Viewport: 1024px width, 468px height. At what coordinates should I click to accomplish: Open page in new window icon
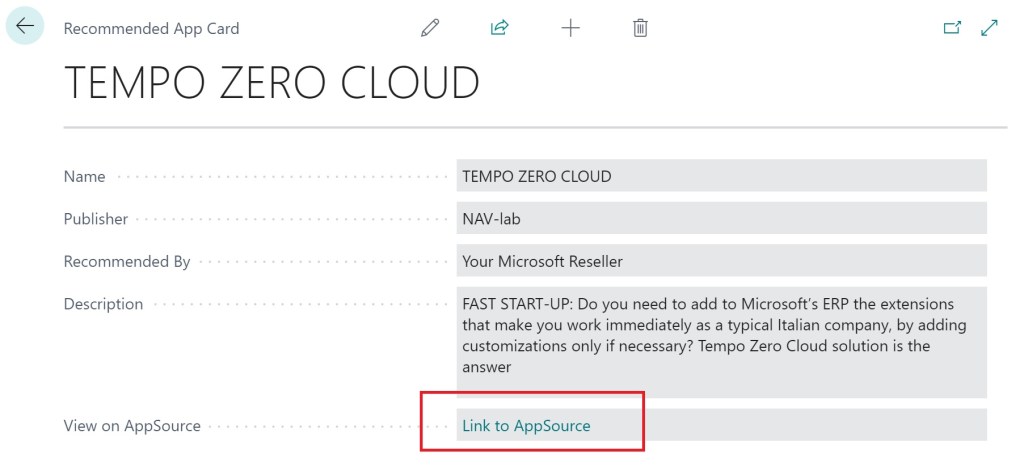[952, 28]
